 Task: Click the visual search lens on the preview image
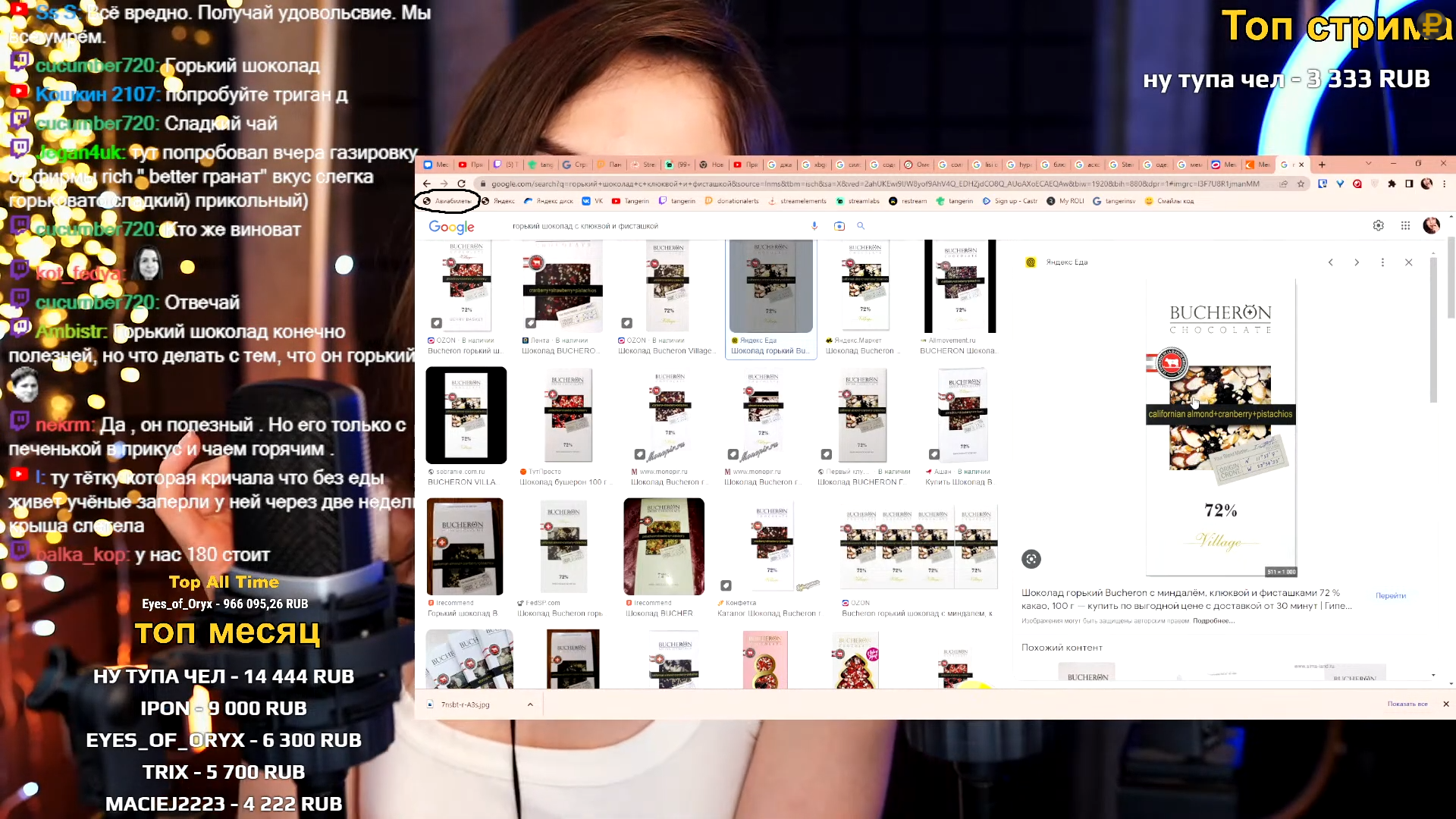(x=1031, y=559)
